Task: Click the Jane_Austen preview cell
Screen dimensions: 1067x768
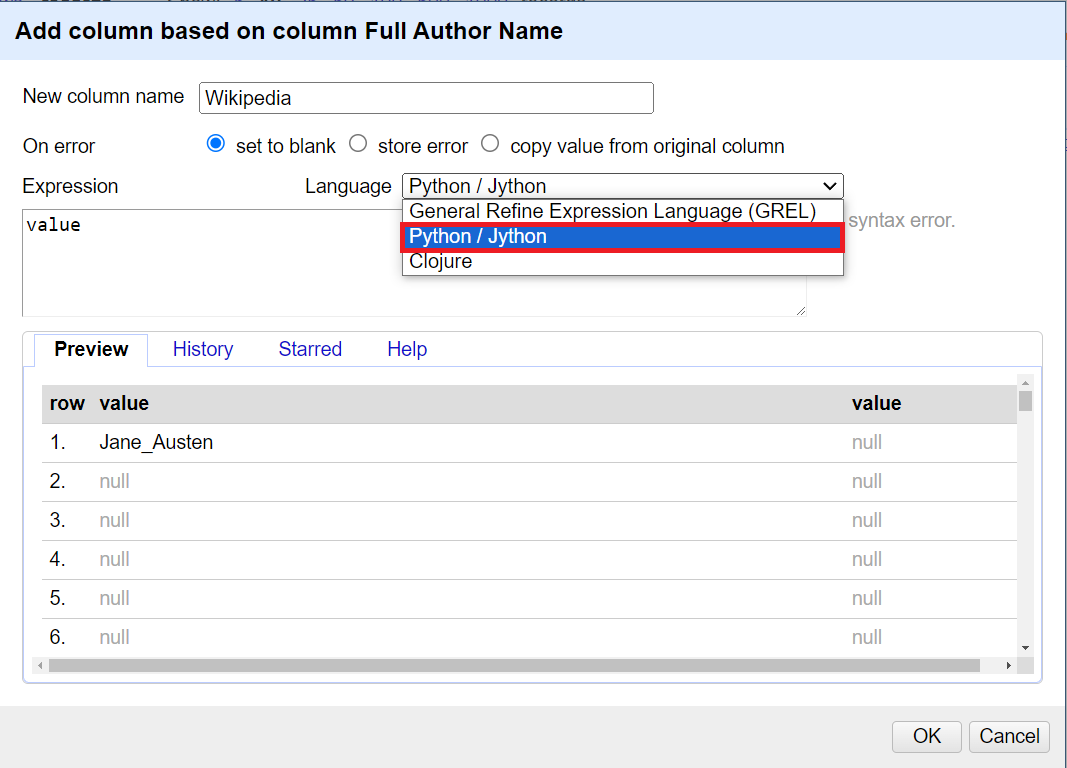Action: 156,442
